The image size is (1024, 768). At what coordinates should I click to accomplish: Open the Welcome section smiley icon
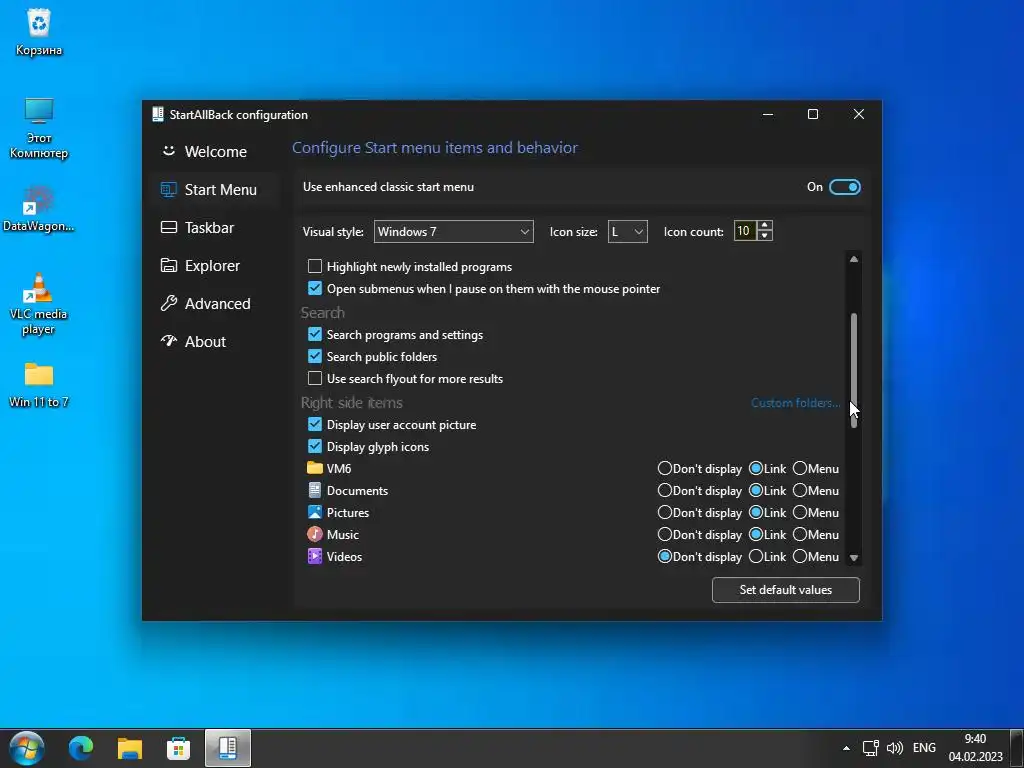click(x=168, y=151)
